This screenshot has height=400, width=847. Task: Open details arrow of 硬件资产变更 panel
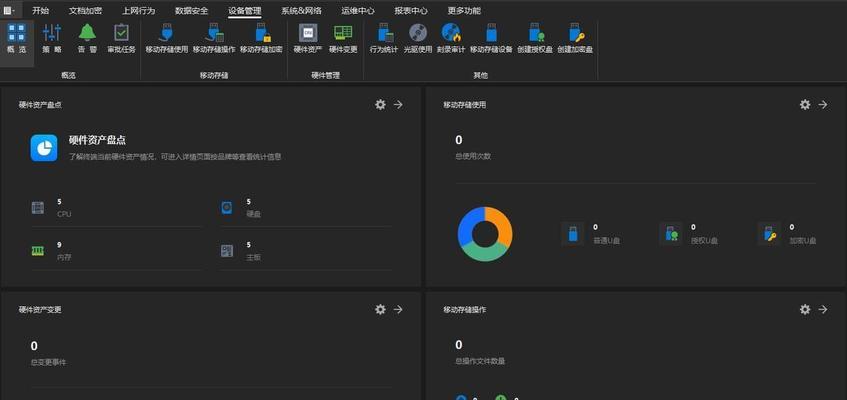(x=398, y=309)
